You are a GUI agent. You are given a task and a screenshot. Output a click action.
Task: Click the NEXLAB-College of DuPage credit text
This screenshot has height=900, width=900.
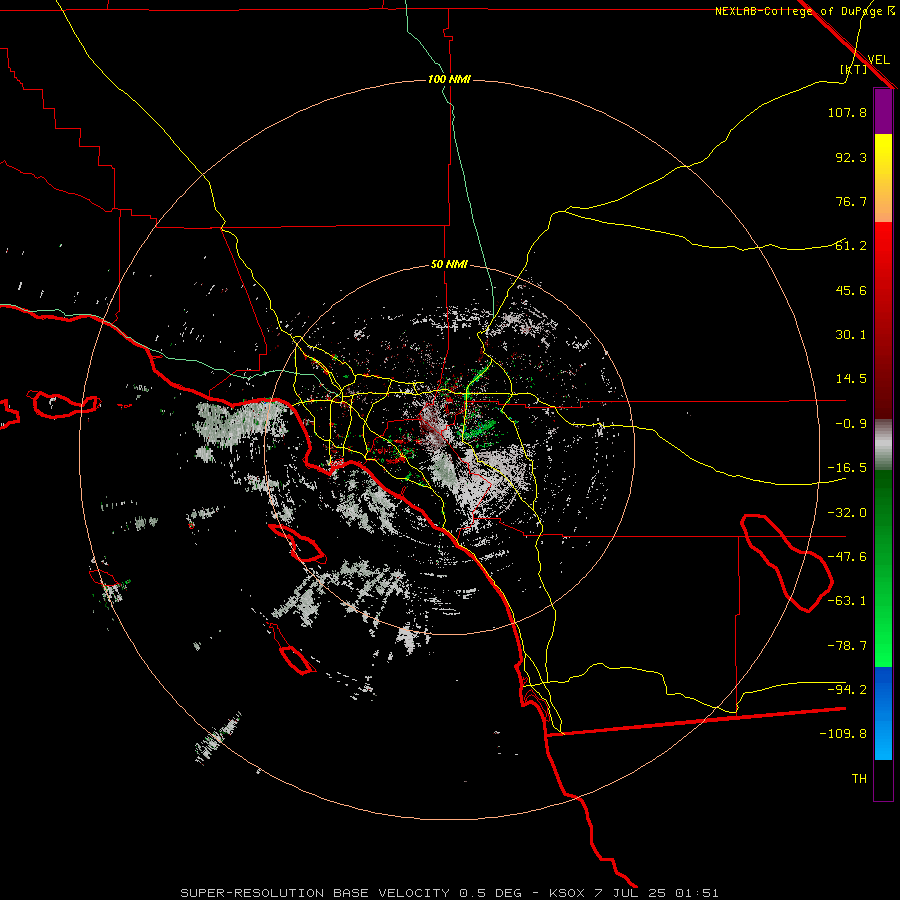point(804,11)
